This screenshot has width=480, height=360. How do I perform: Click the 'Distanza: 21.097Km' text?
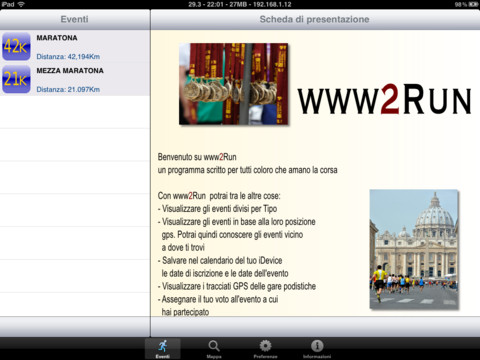click(68, 89)
